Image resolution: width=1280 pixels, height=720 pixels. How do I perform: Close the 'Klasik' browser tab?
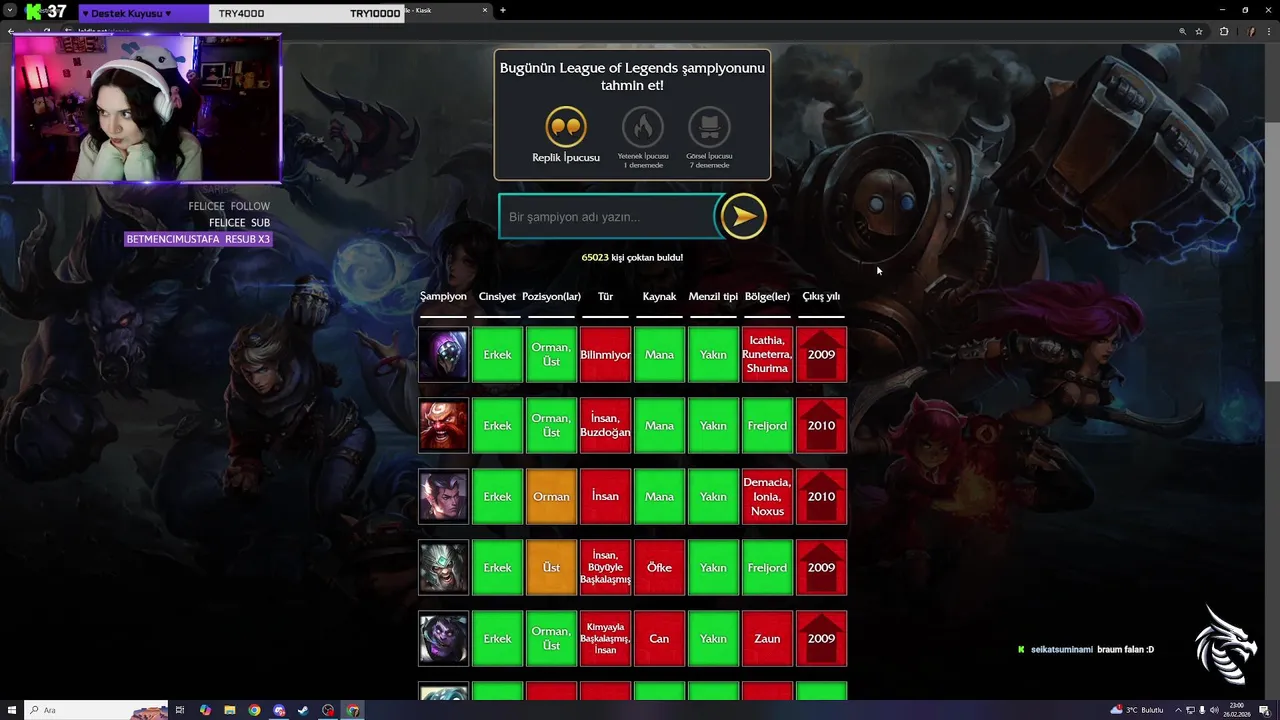point(485,10)
